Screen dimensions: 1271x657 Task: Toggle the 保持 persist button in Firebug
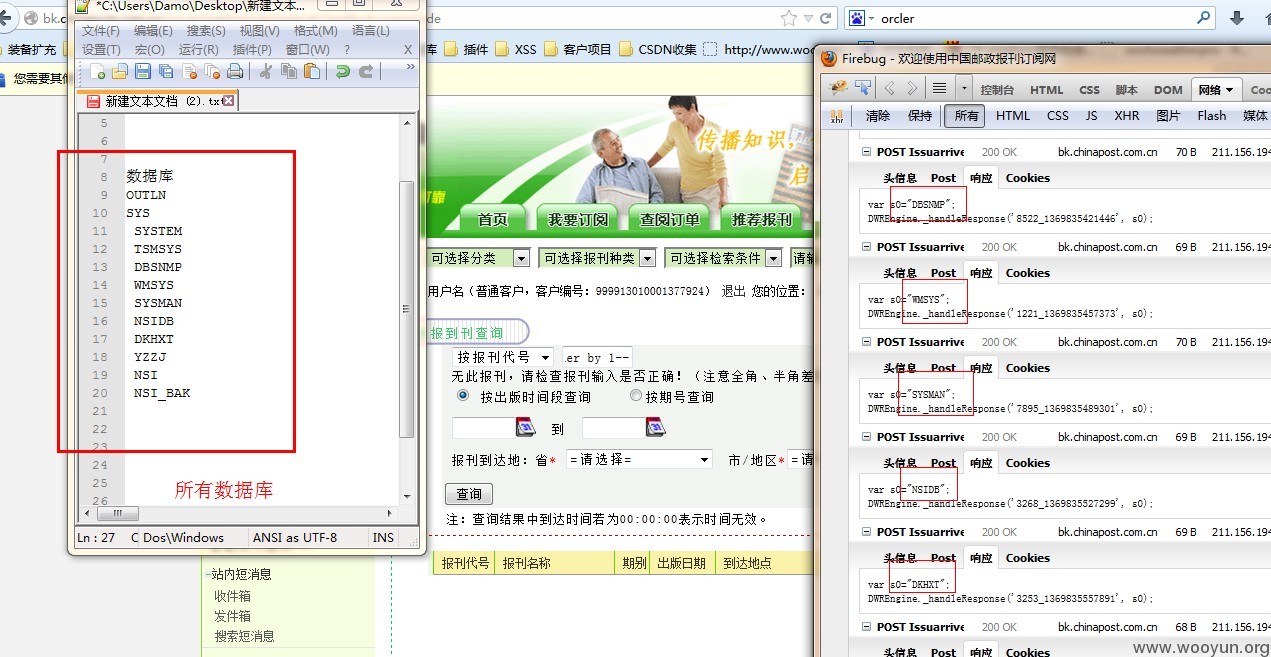920,116
